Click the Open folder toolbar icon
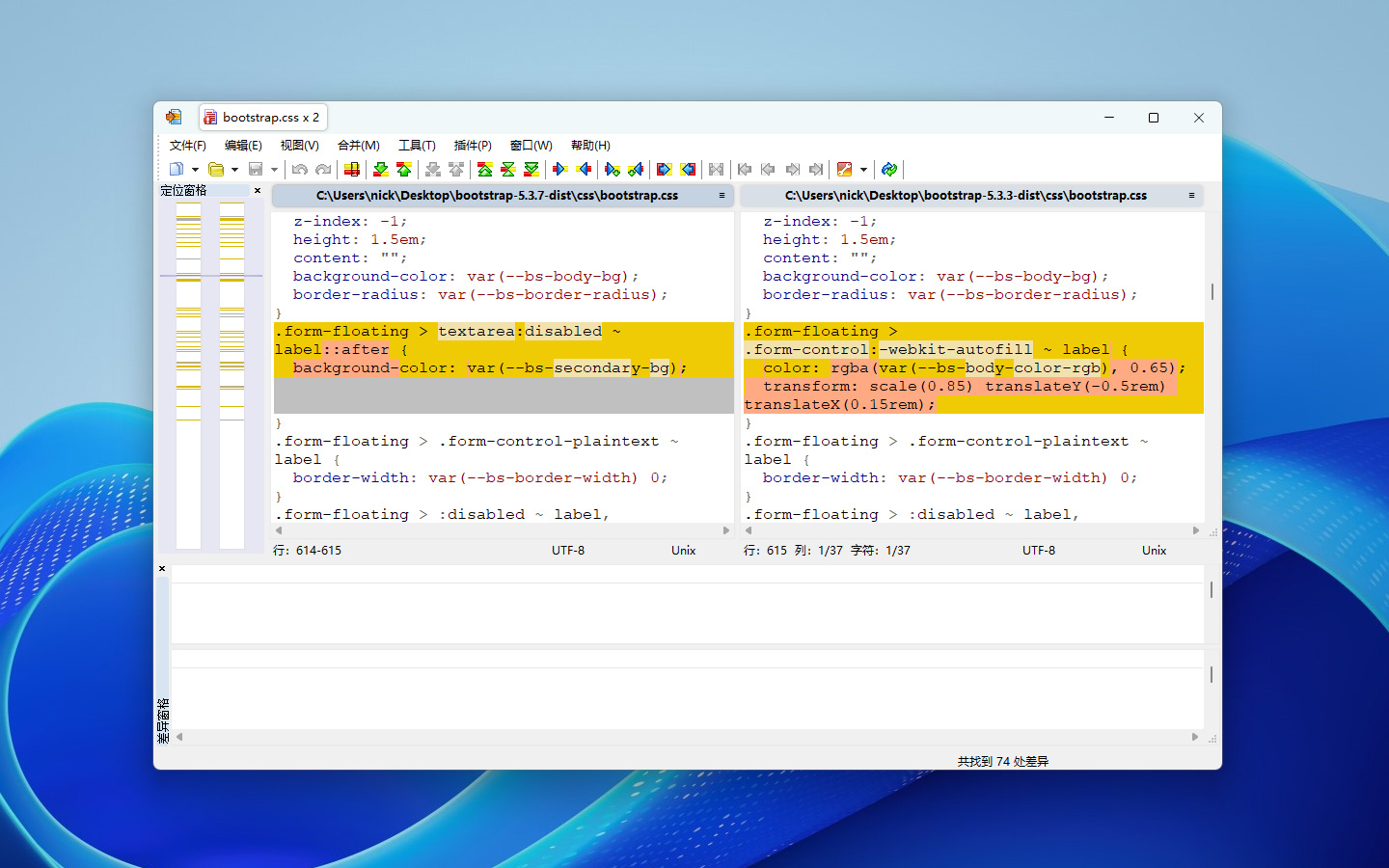This screenshot has height=868, width=1389. [216, 170]
